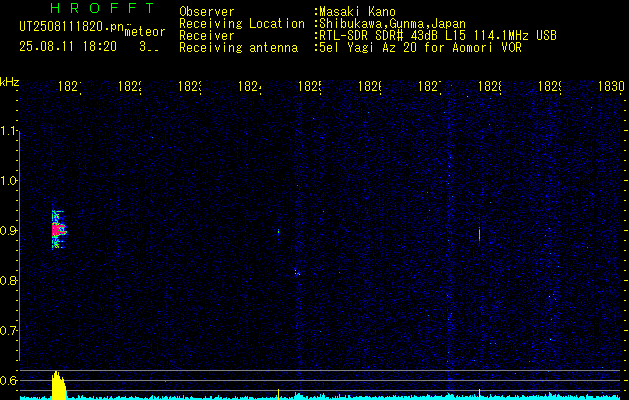Click the name Masaki Kano
The height and width of the screenshot is (400, 629).
357,11
